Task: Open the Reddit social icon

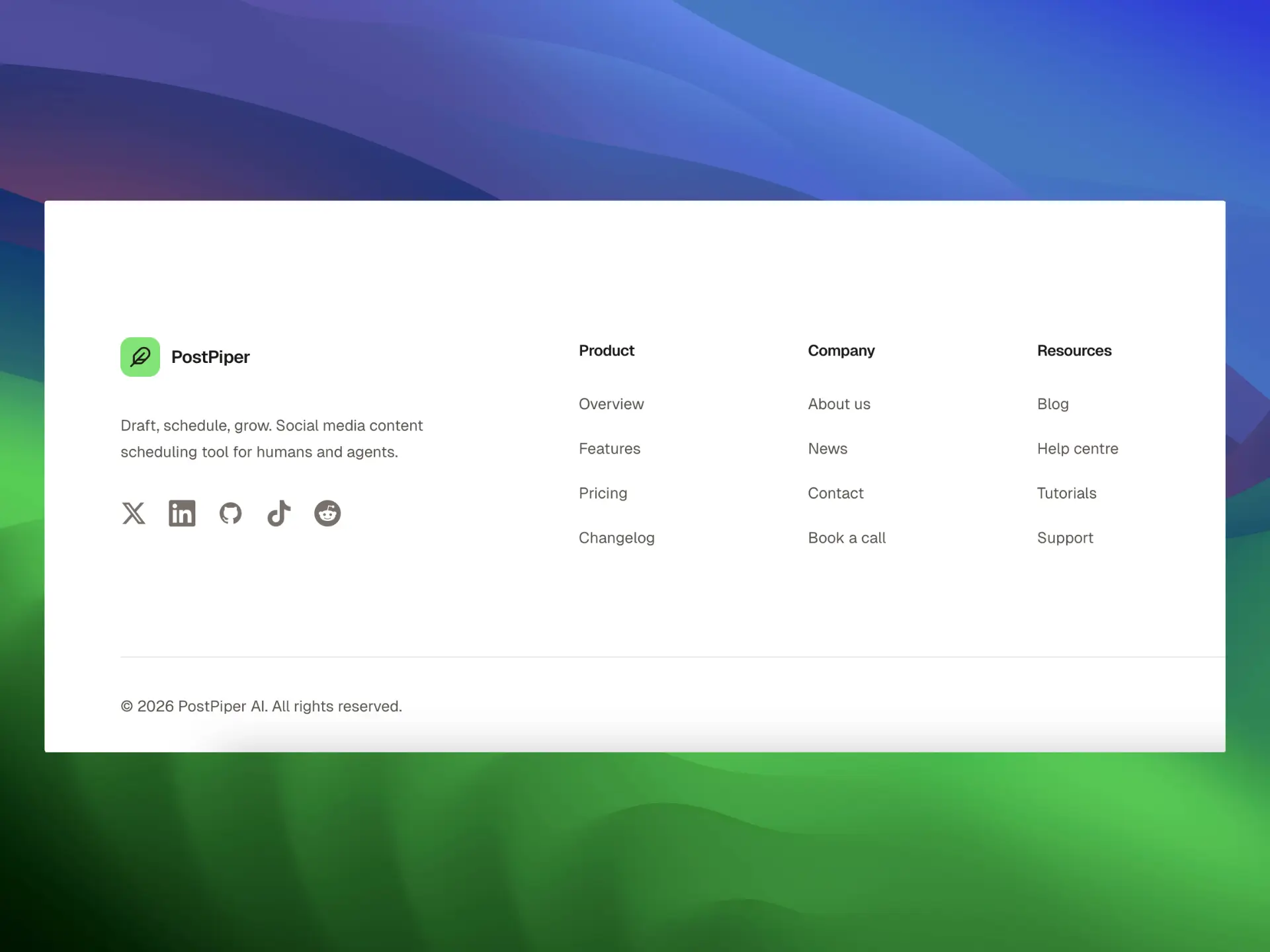Action: pos(327,513)
